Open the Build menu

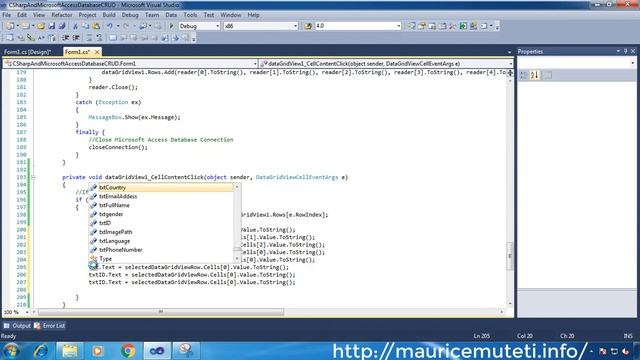click(109, 15)
